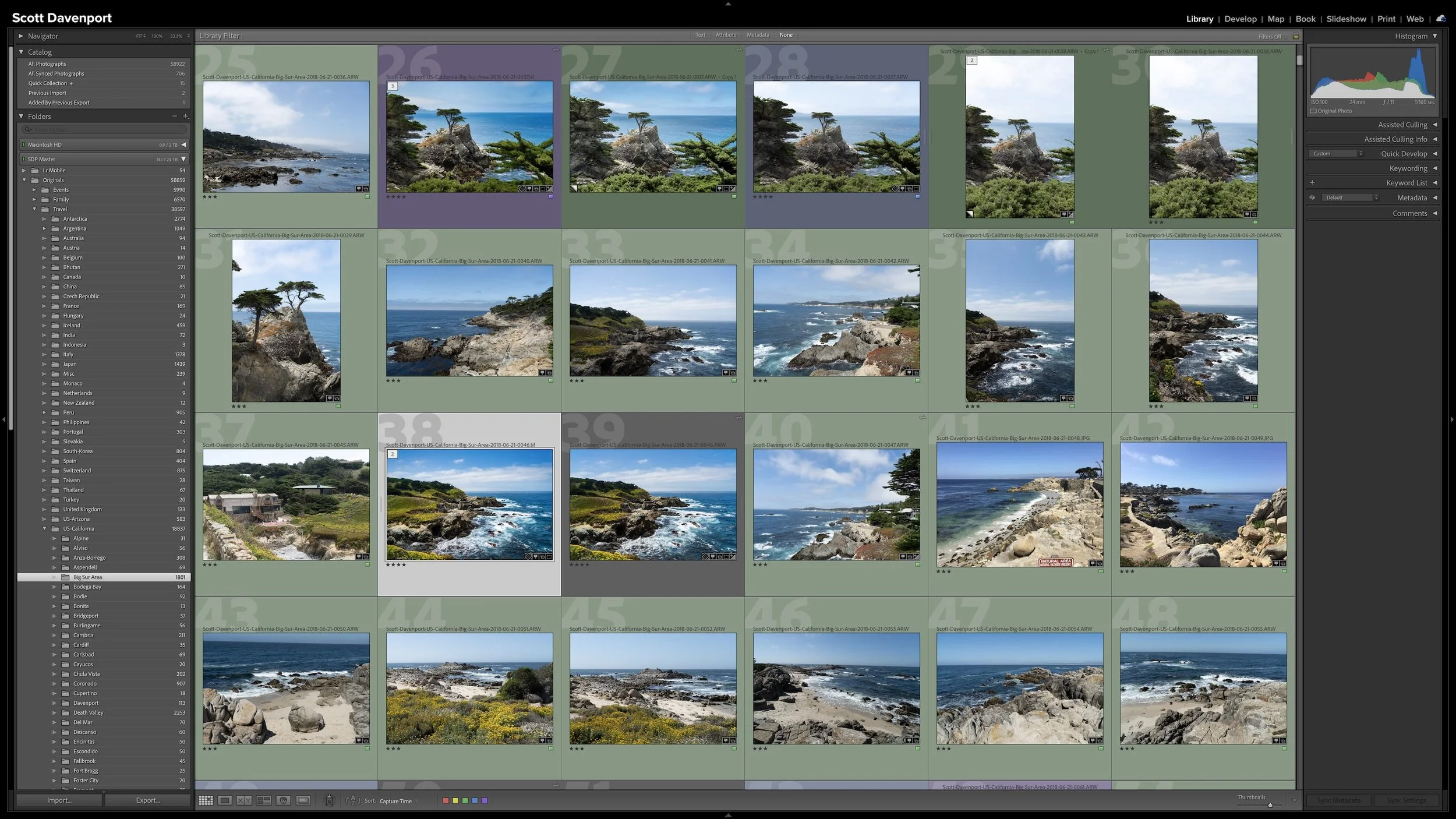The width and height of the screenshot is (1456, 819).
Task: Toggle the purple label box on photo 0037.tif
Action: point(550,197)
